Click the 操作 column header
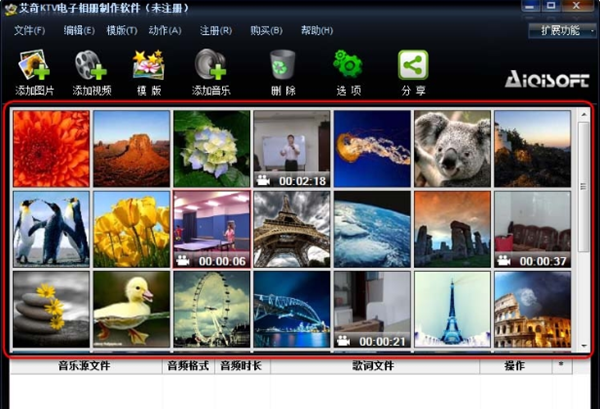The width and height of the screenshot is (600, 409). point(515,366)
